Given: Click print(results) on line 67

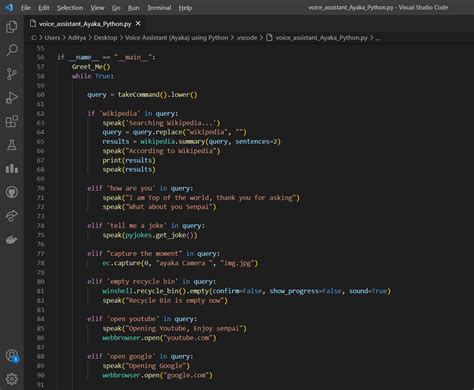Looking at the screenshot, I should pyautogui.click(x=129, y=160).
